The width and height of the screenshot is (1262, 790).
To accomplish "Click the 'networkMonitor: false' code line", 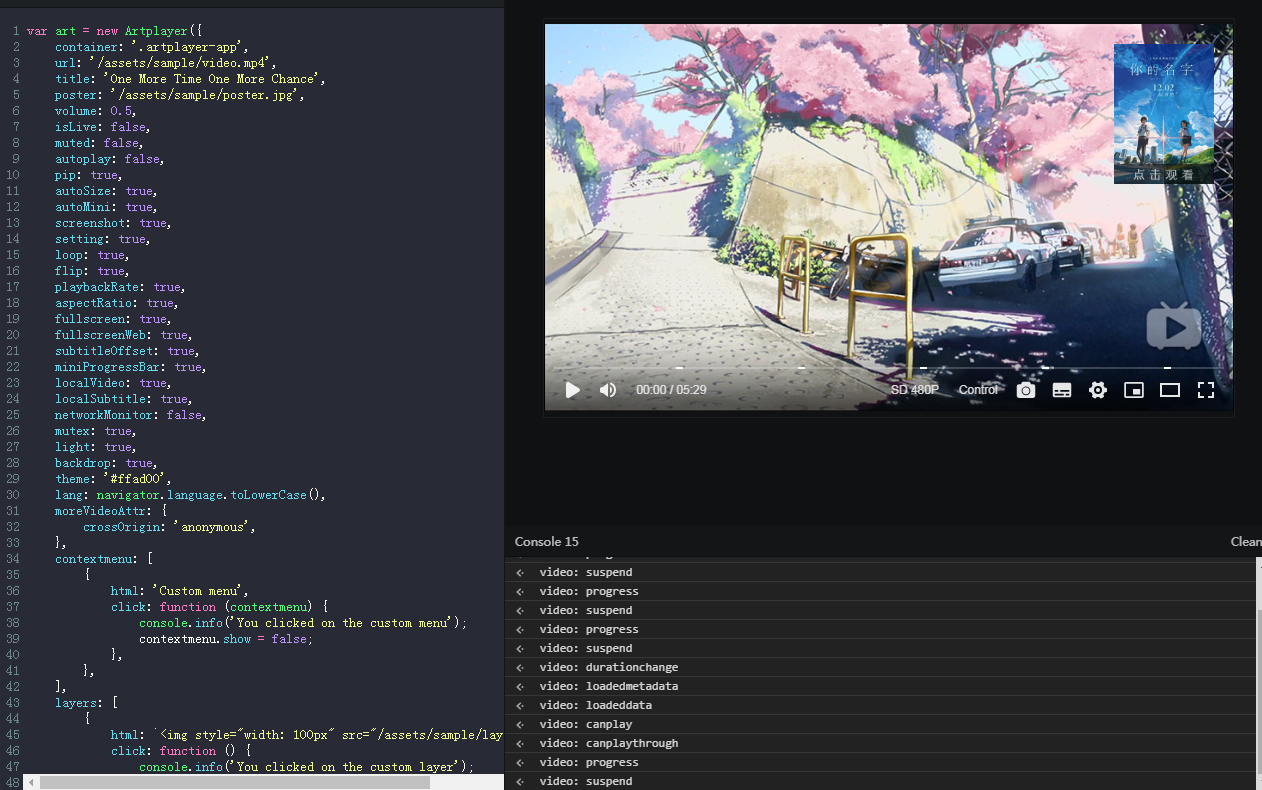I will click(130, 415).
